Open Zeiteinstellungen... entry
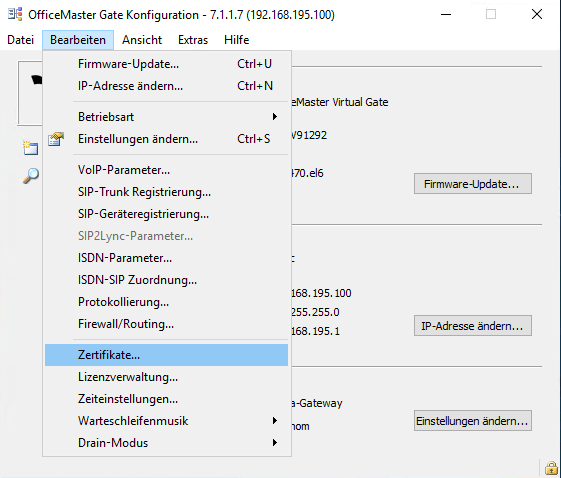 coord(166,399)
